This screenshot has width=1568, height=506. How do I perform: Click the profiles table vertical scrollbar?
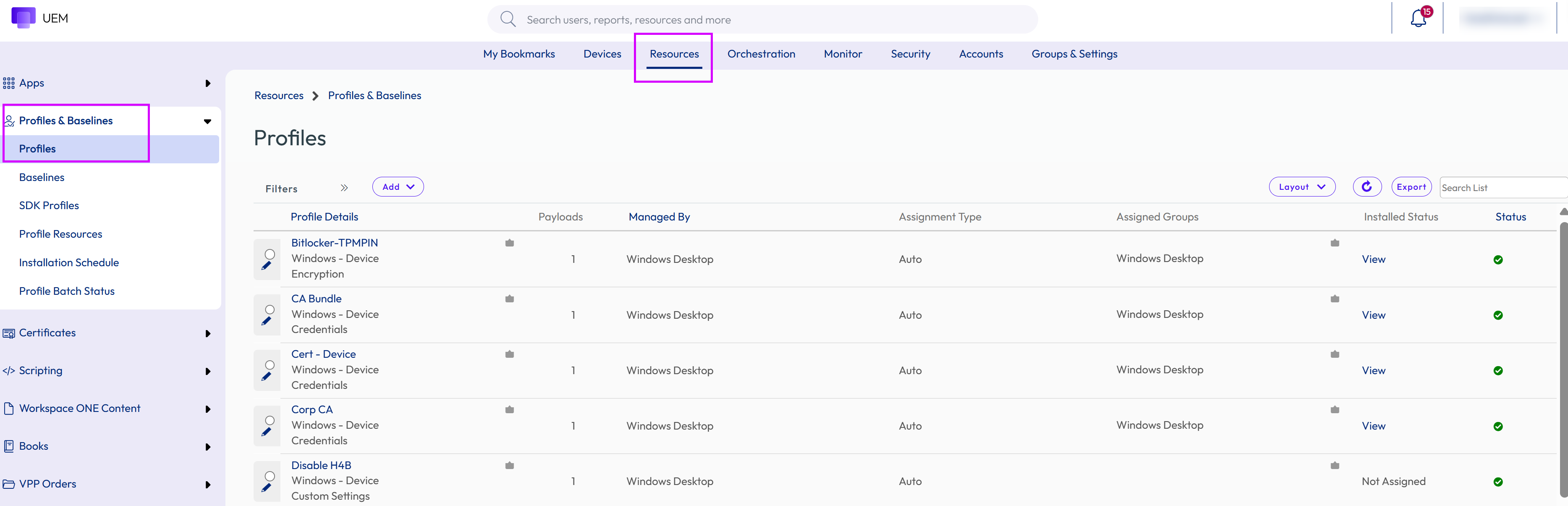click(x=1563, y=359)
